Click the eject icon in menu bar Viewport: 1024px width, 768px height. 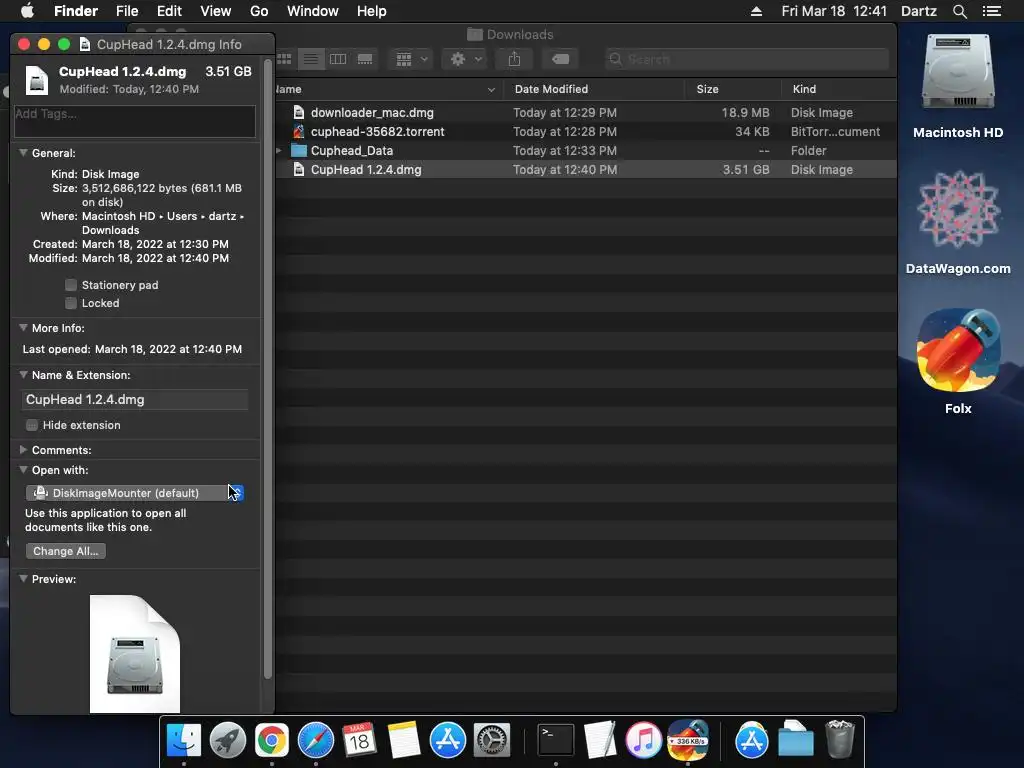tap(756, 11)
